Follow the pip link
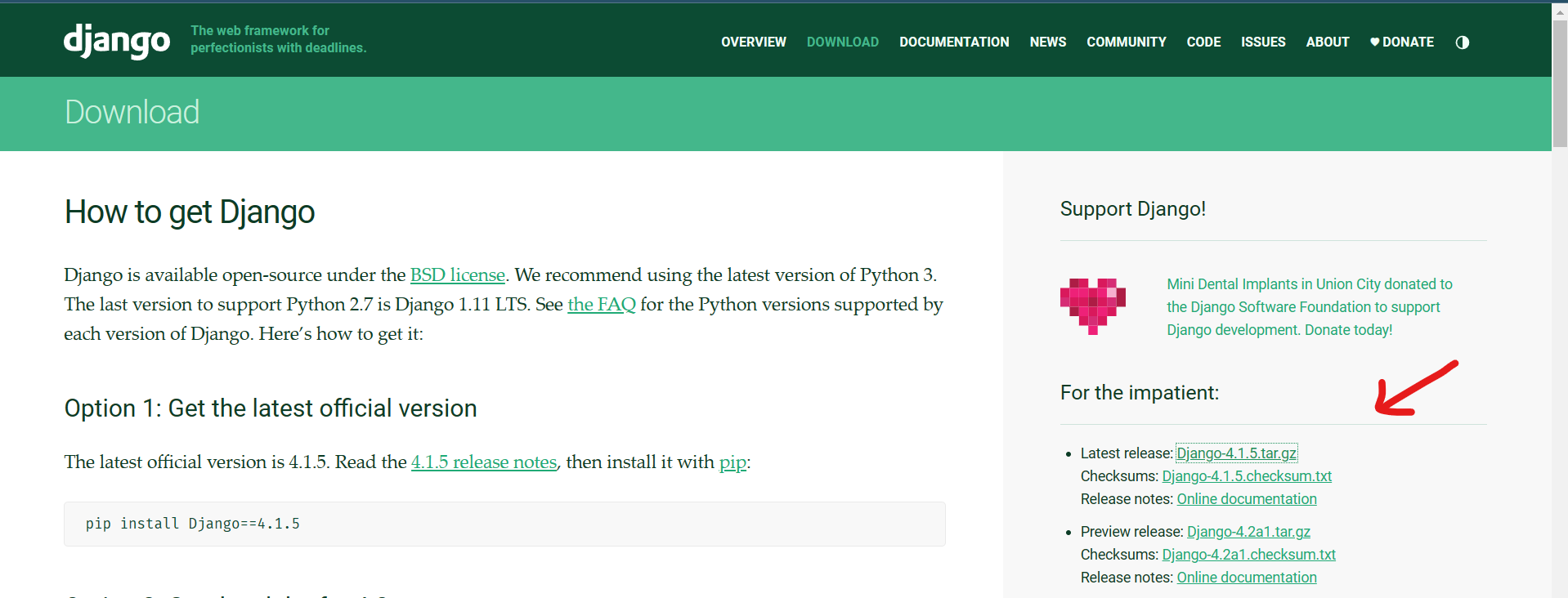Image resolution: width=1568 pixels, height=598 pixels. (x=732, y=462)
